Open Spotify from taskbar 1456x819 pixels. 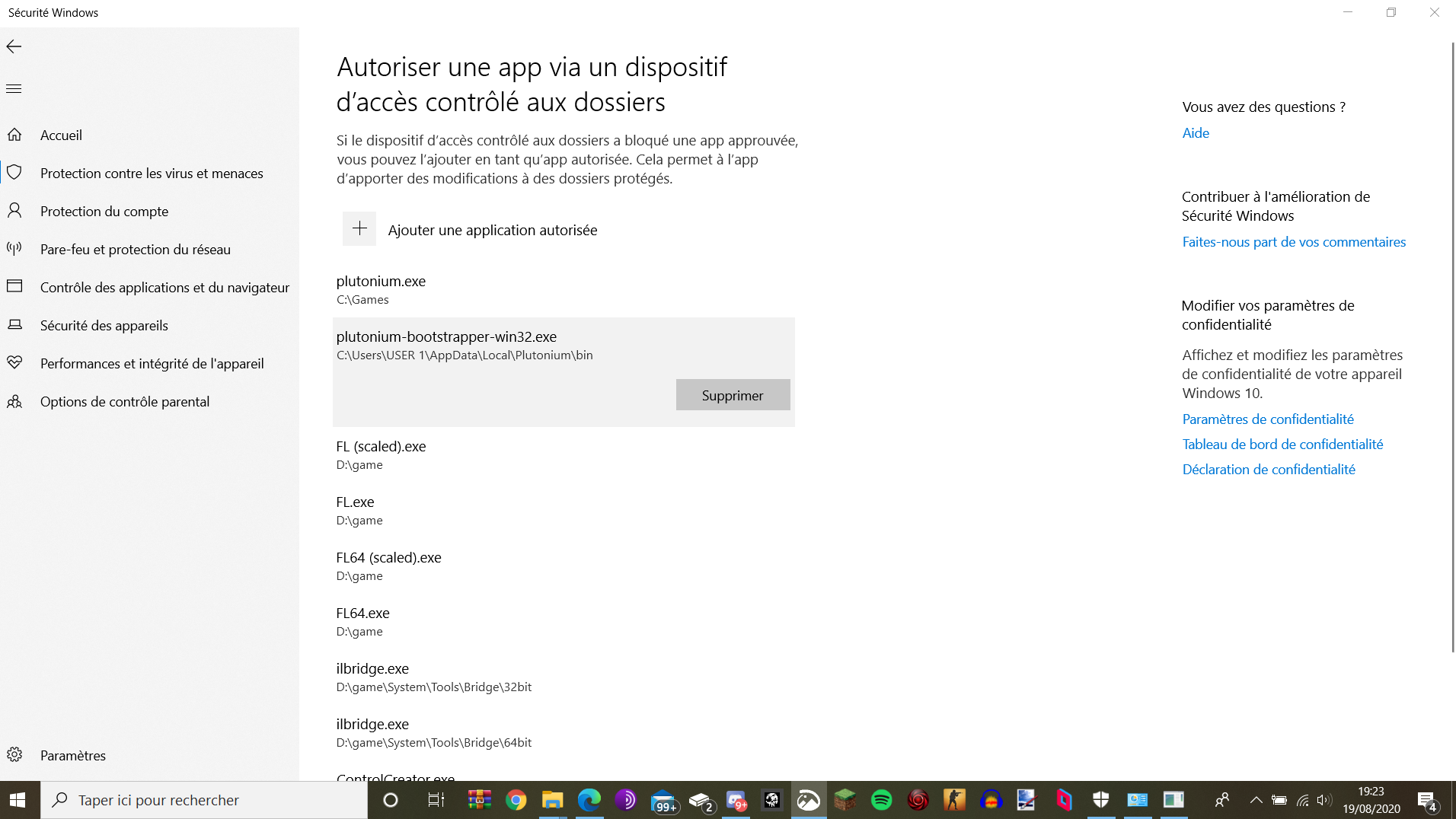coord(881,800)
